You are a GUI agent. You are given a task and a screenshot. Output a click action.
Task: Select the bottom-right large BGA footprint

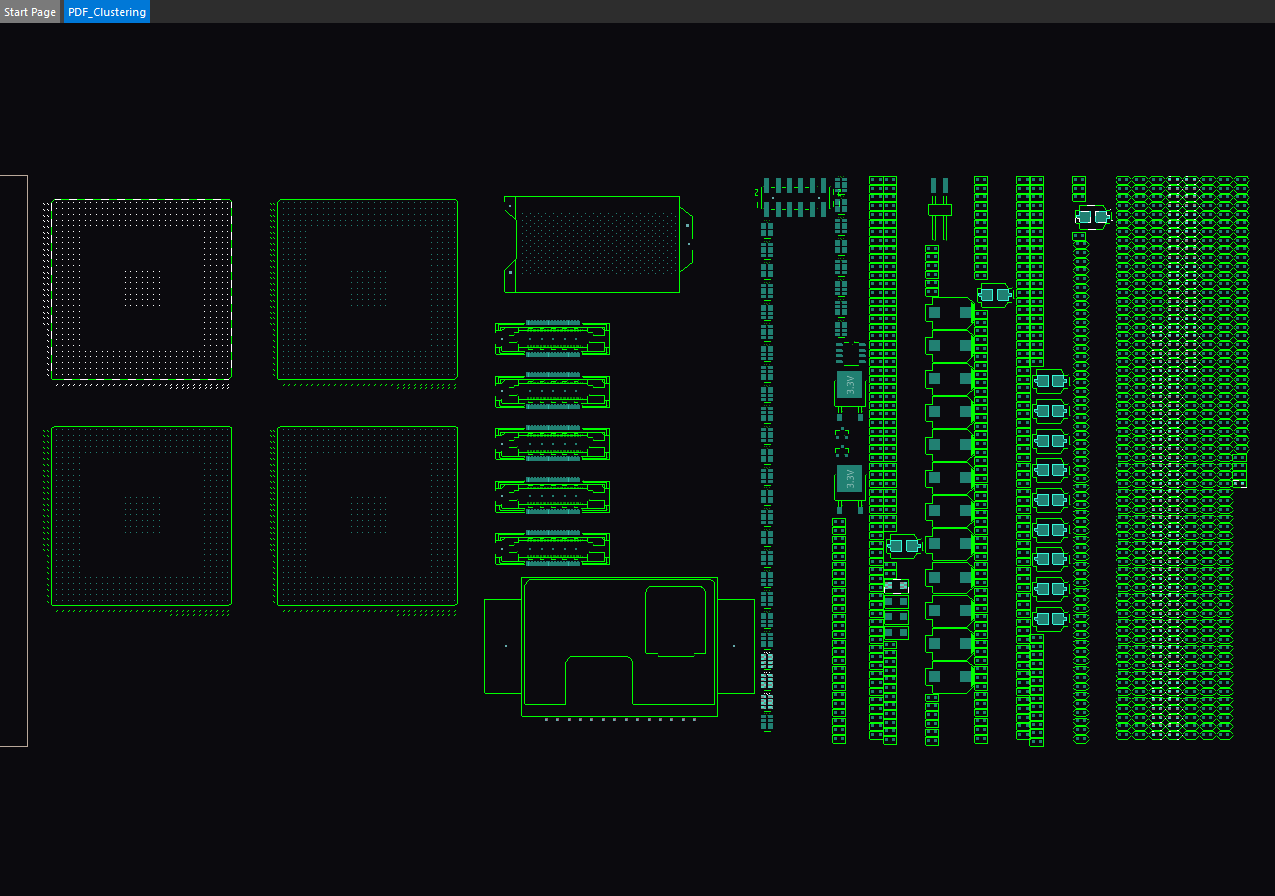coord(366,516)
